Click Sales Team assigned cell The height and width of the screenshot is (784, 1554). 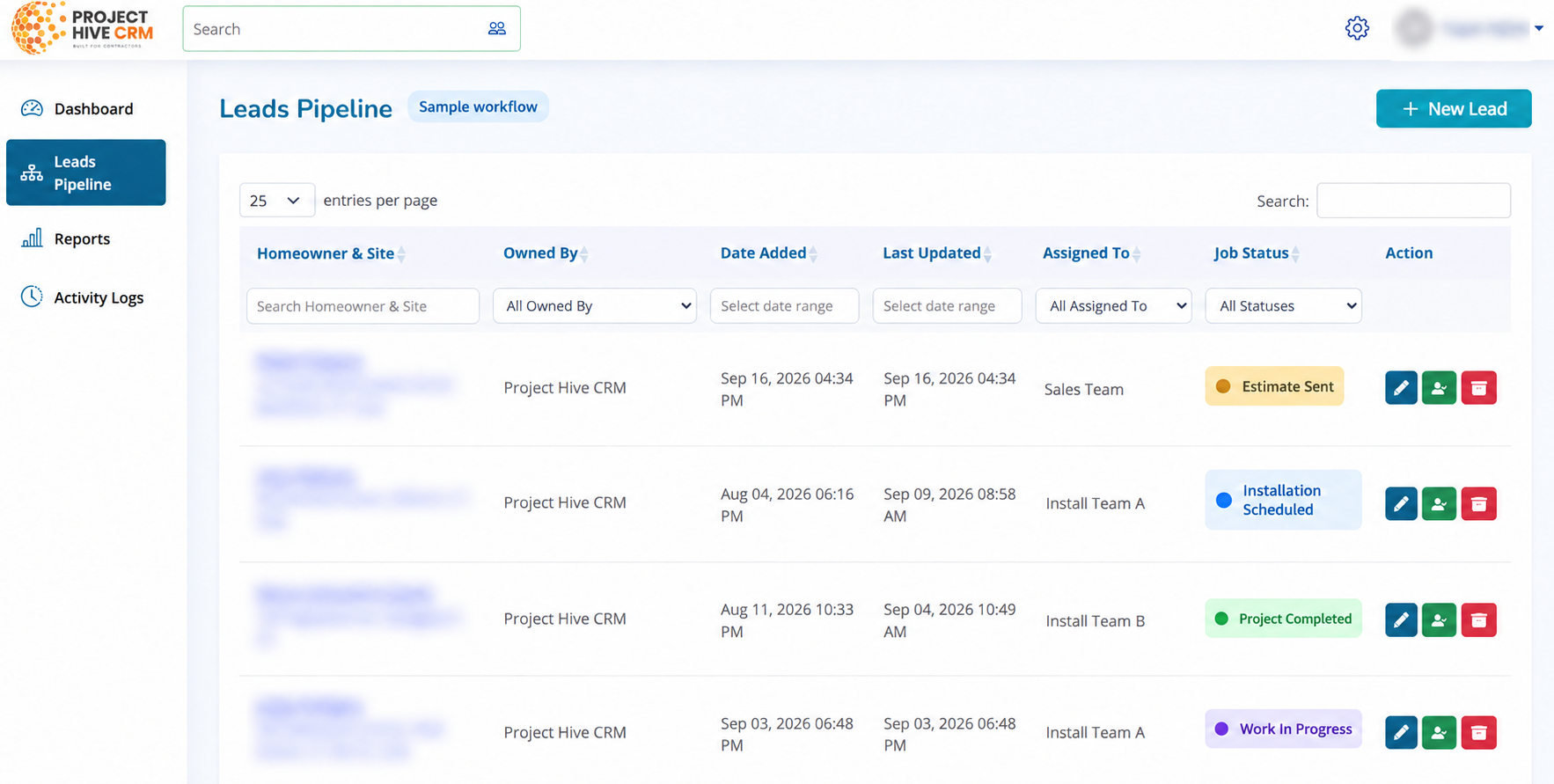pyautogui.click(x=1083, y=389)
